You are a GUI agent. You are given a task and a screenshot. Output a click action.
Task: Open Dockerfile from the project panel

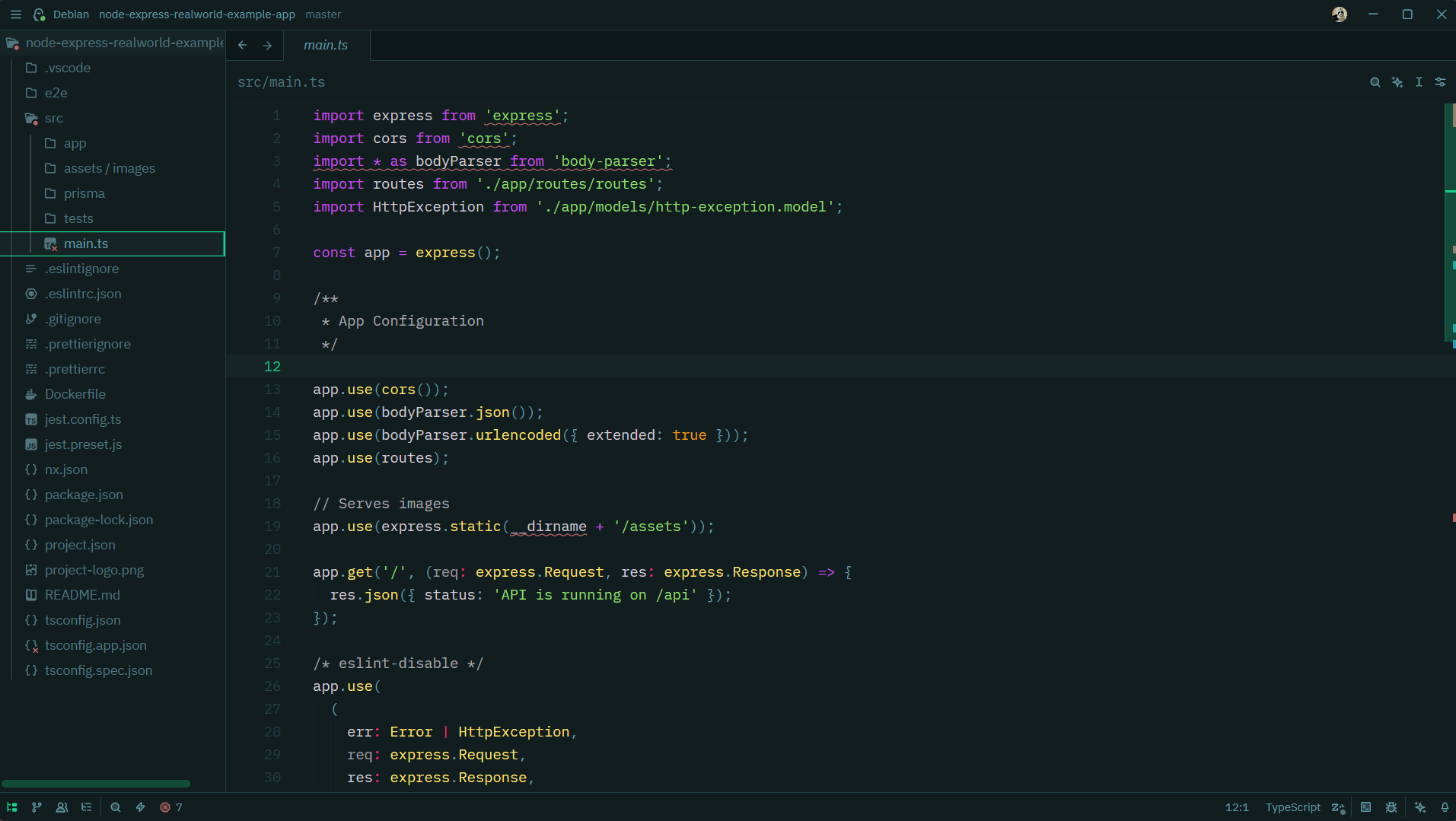113,394
